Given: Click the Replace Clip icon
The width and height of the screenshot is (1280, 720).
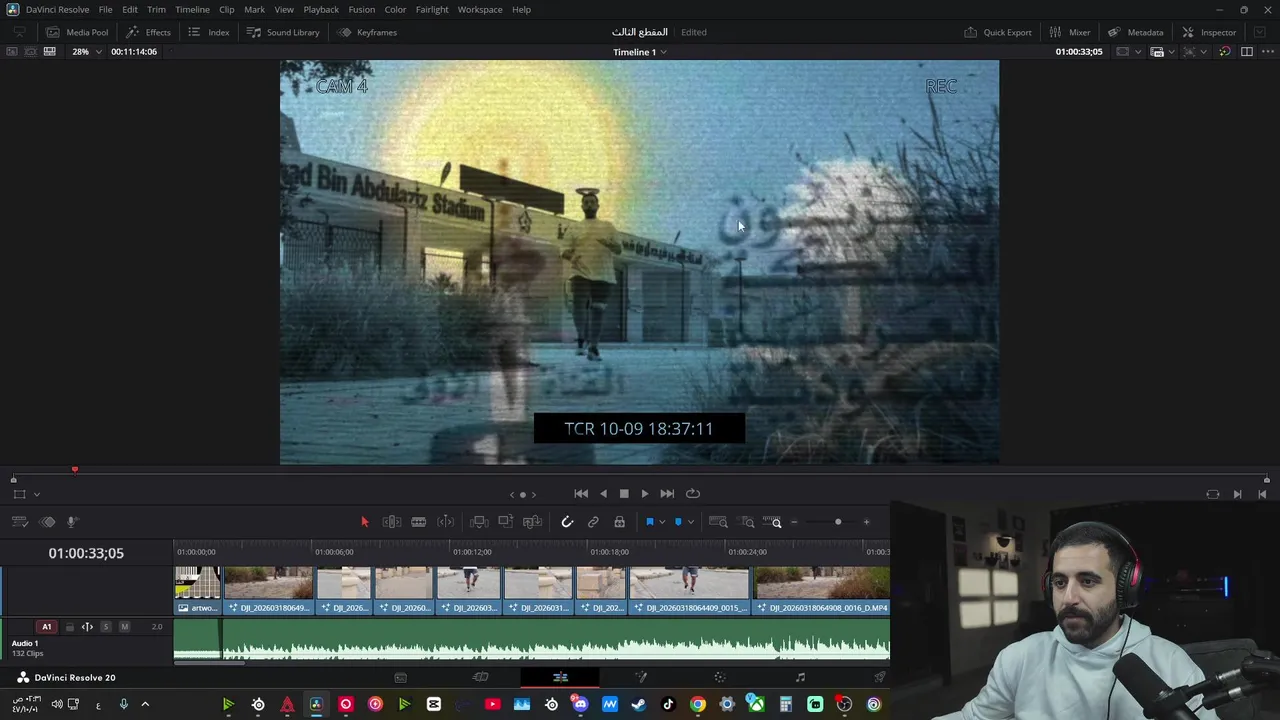Looking at the screenshot, I should (x=532, y=522).
